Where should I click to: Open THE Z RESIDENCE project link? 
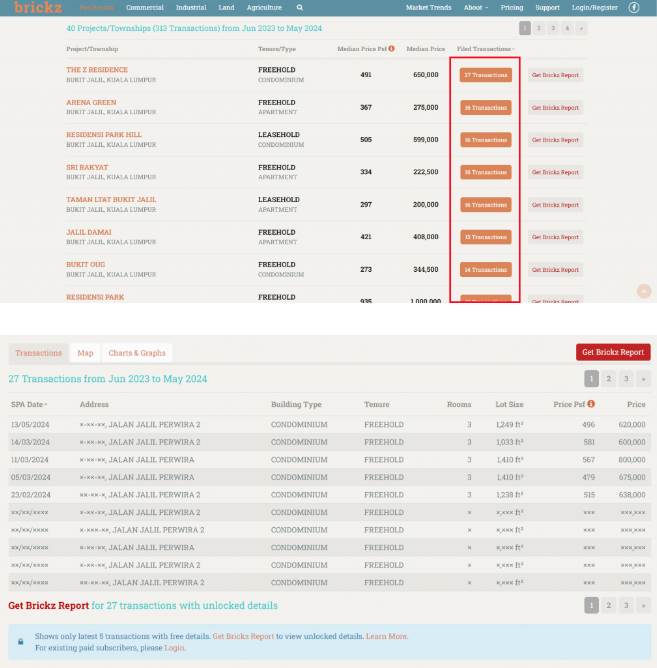(x=97, y=69)
